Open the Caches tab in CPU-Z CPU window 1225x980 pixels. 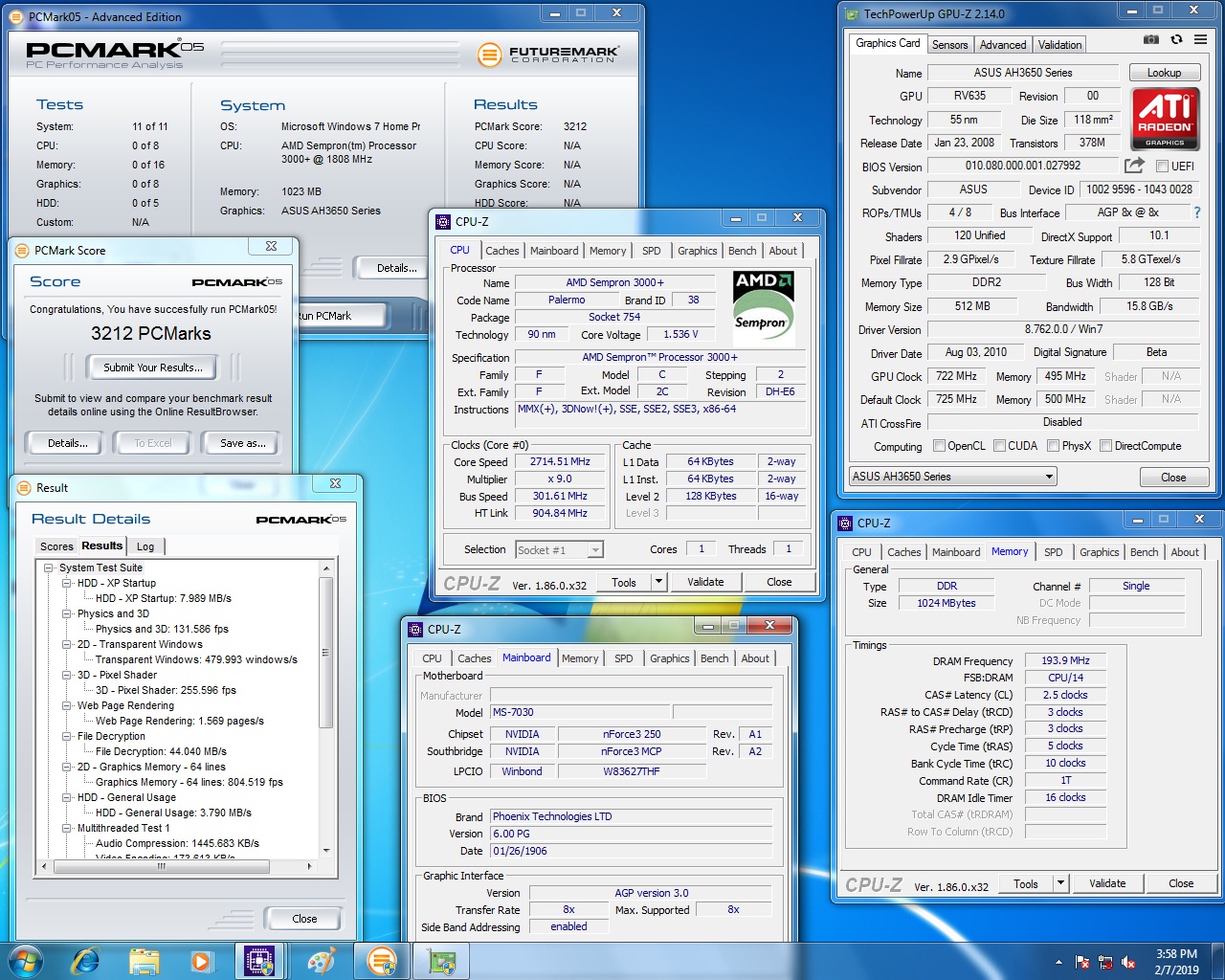click(502, 251)
